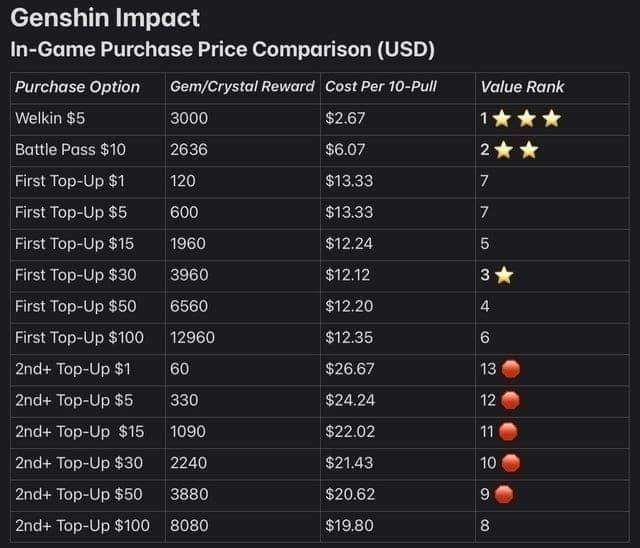Screen dimensions: 640x548
Task: Click the Cost Per 10-Pull column header
Action: tap(381, 87)
